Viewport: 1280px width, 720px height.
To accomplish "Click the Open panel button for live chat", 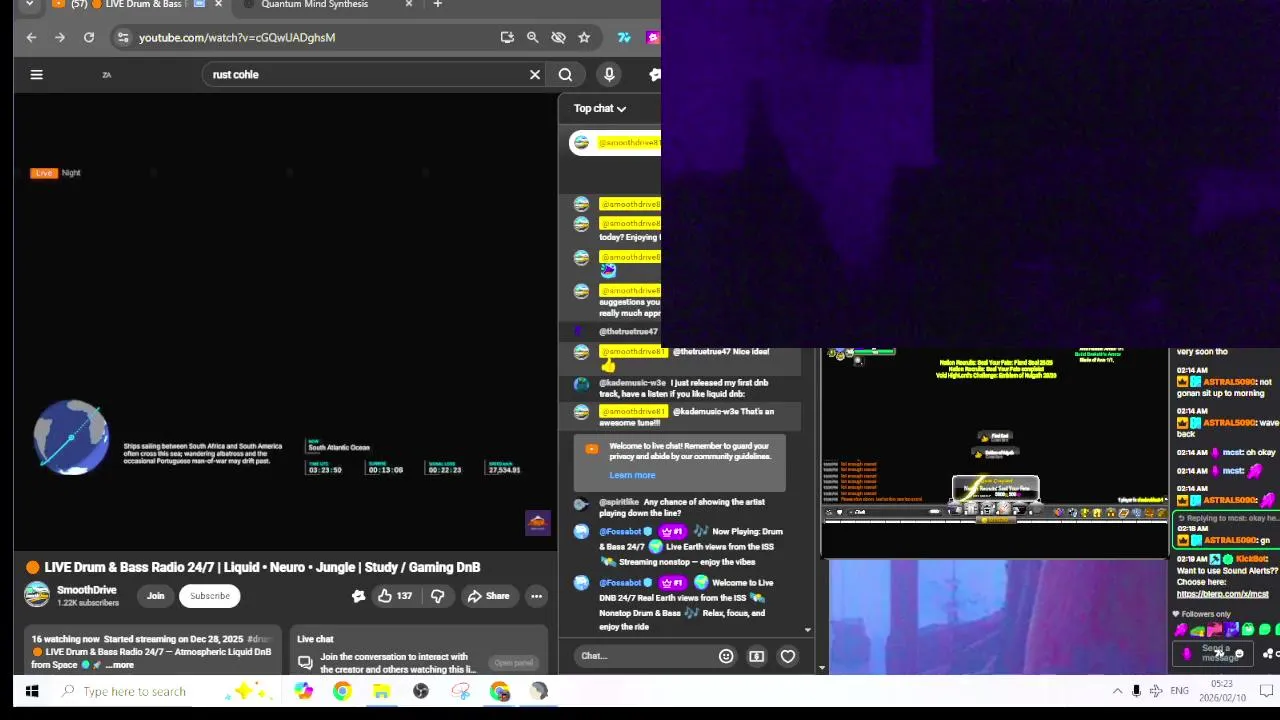I will [x=513, y=663].
